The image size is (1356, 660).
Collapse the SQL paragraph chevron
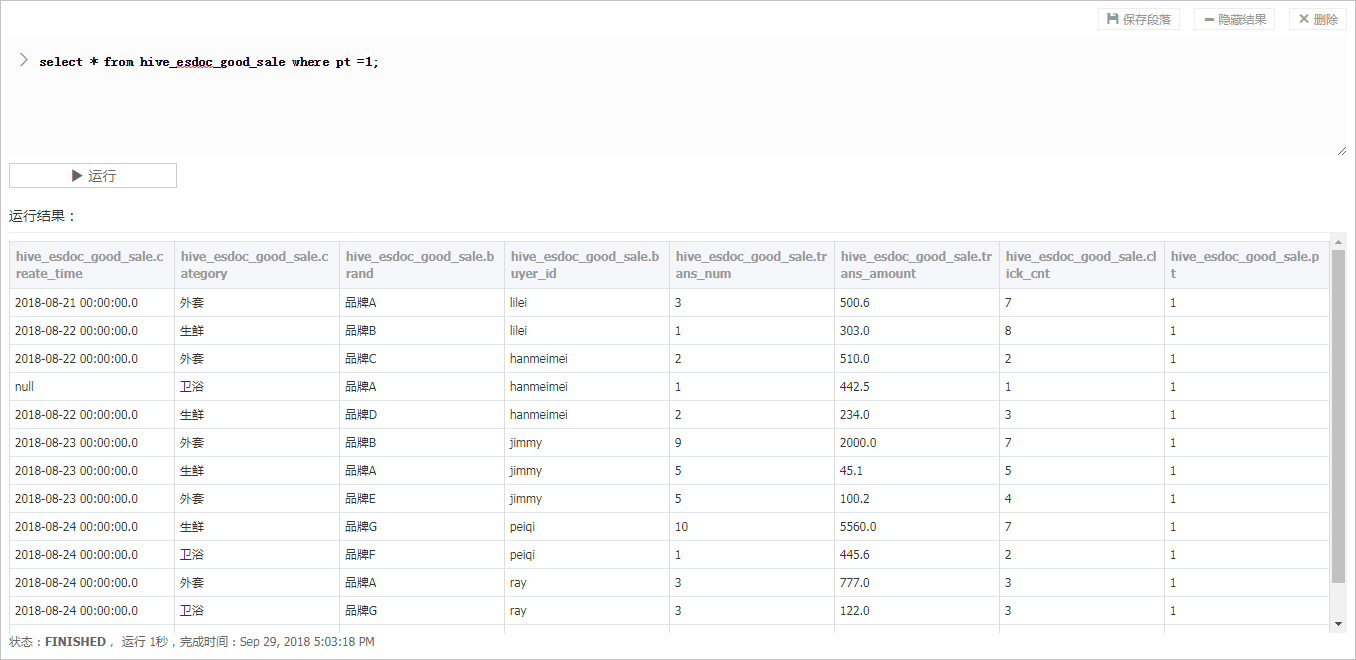pos(24,60)
